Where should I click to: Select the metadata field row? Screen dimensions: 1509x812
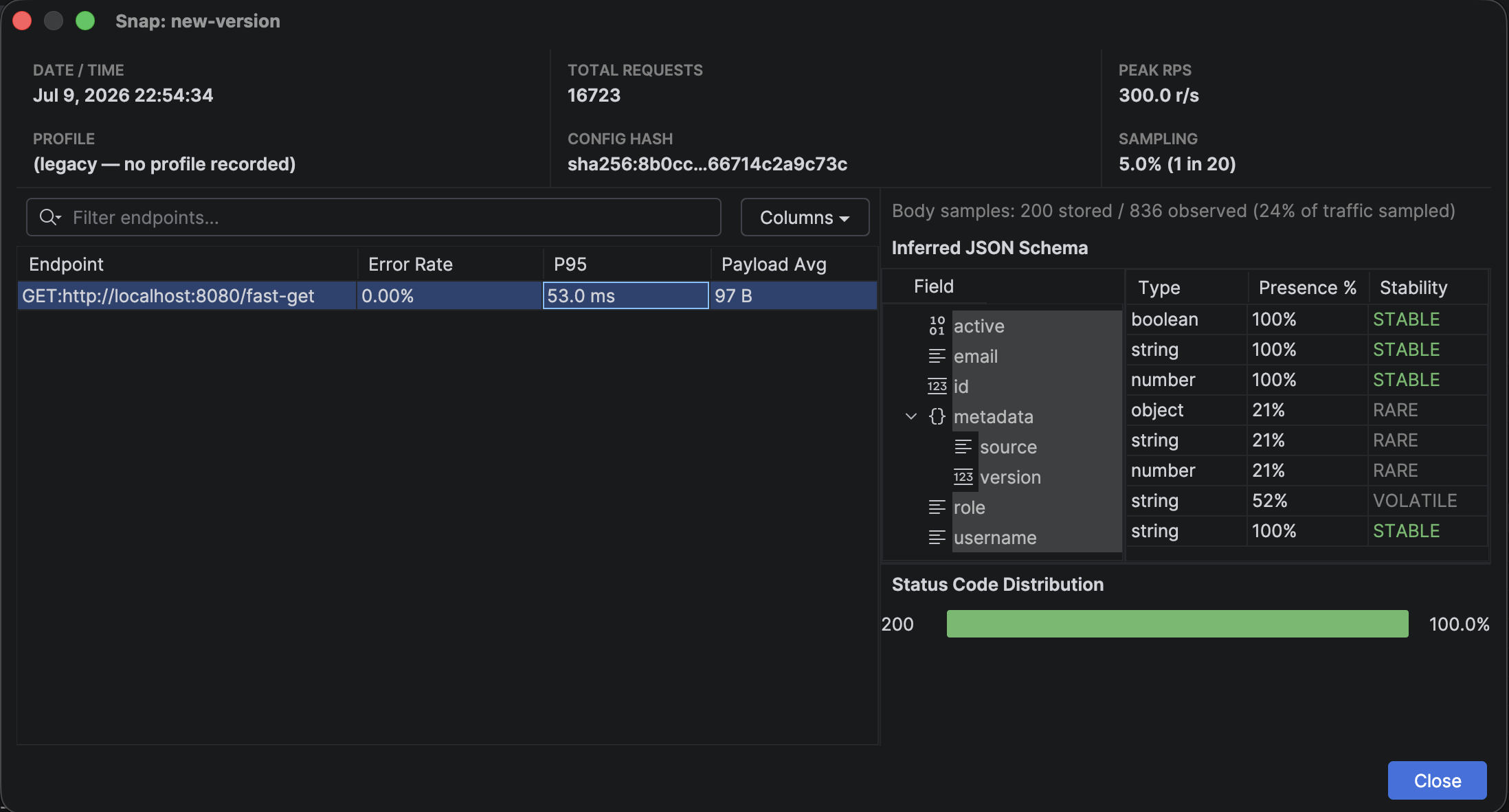pos(1037,416)
